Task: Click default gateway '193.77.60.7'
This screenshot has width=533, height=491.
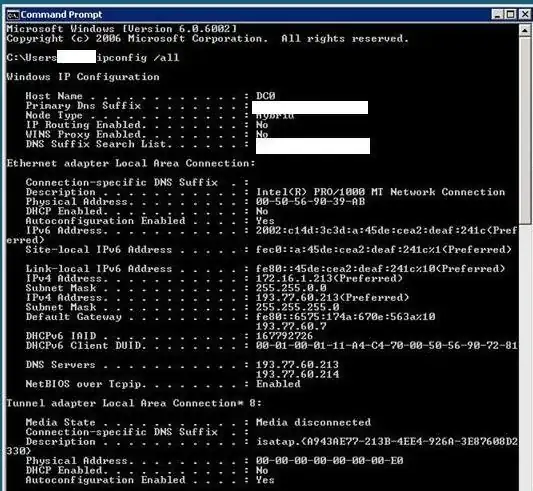Action: [291, 326]
